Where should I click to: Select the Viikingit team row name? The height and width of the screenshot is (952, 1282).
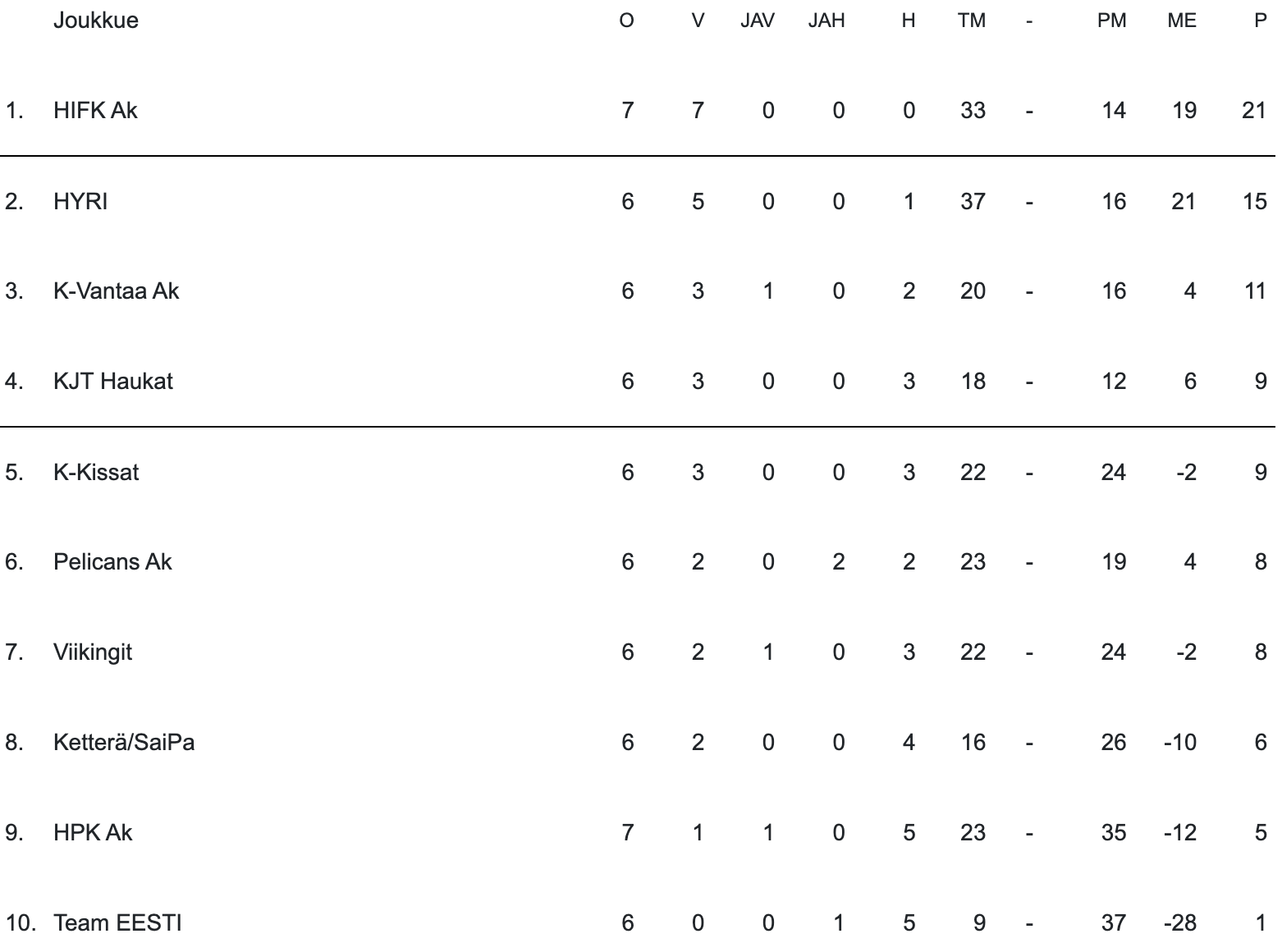pyautogui.click(x=93, y=652)
